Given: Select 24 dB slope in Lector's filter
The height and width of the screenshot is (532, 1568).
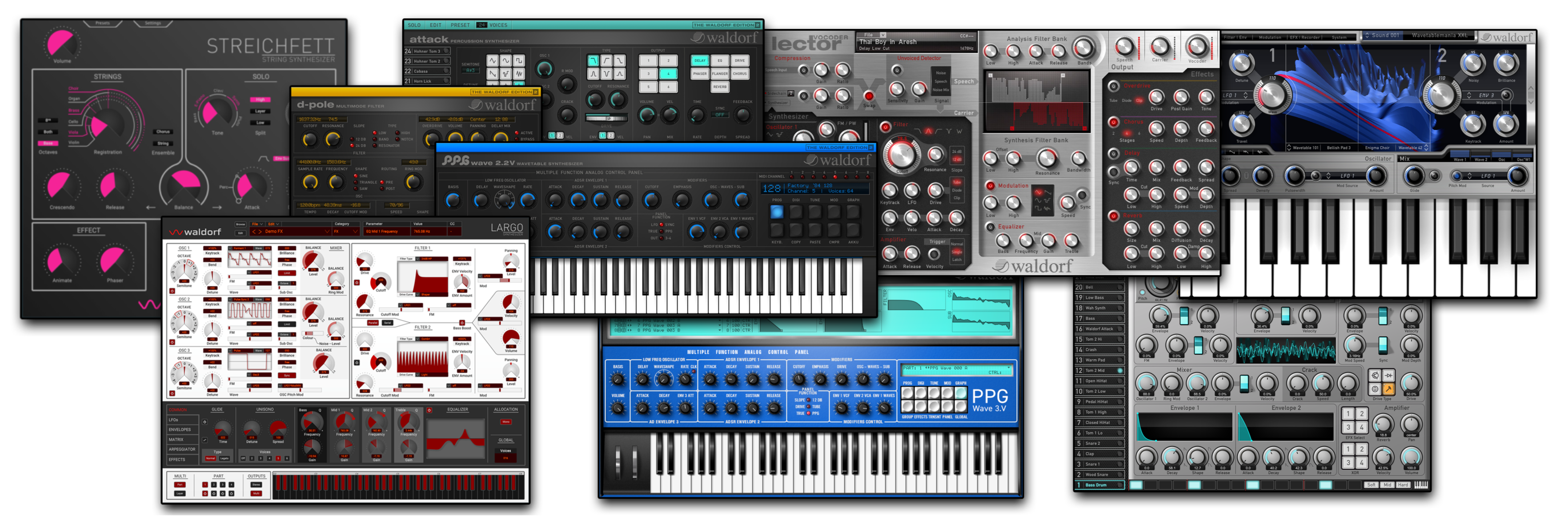Looking at the screenshot, I should (x=957, y=152).
